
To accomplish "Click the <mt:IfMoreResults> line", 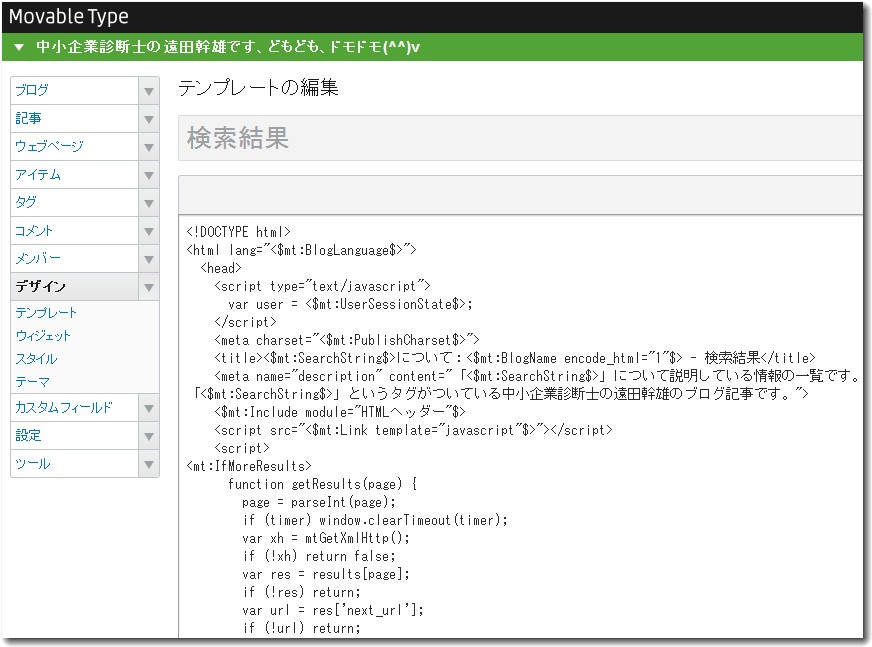I will click(x=249, y=466).
